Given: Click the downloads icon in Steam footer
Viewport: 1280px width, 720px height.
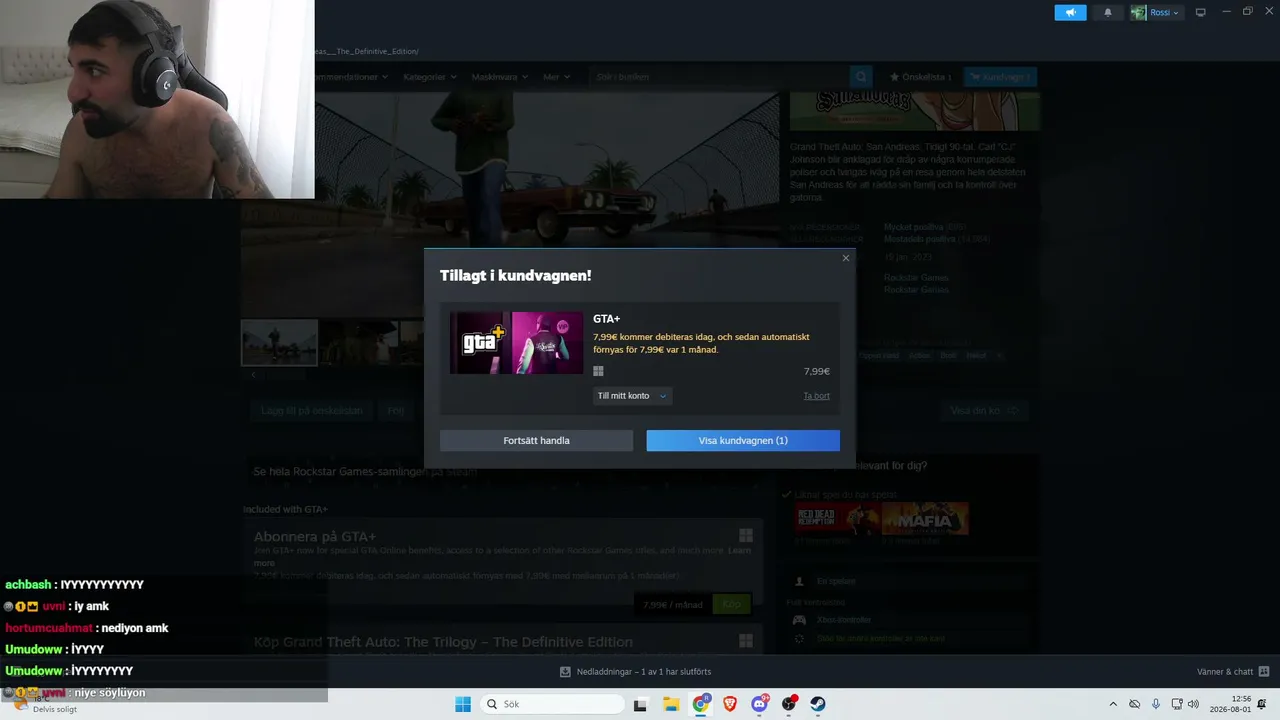Looking at the screenshot, I should pyautogui.click(x=565, y=672).
